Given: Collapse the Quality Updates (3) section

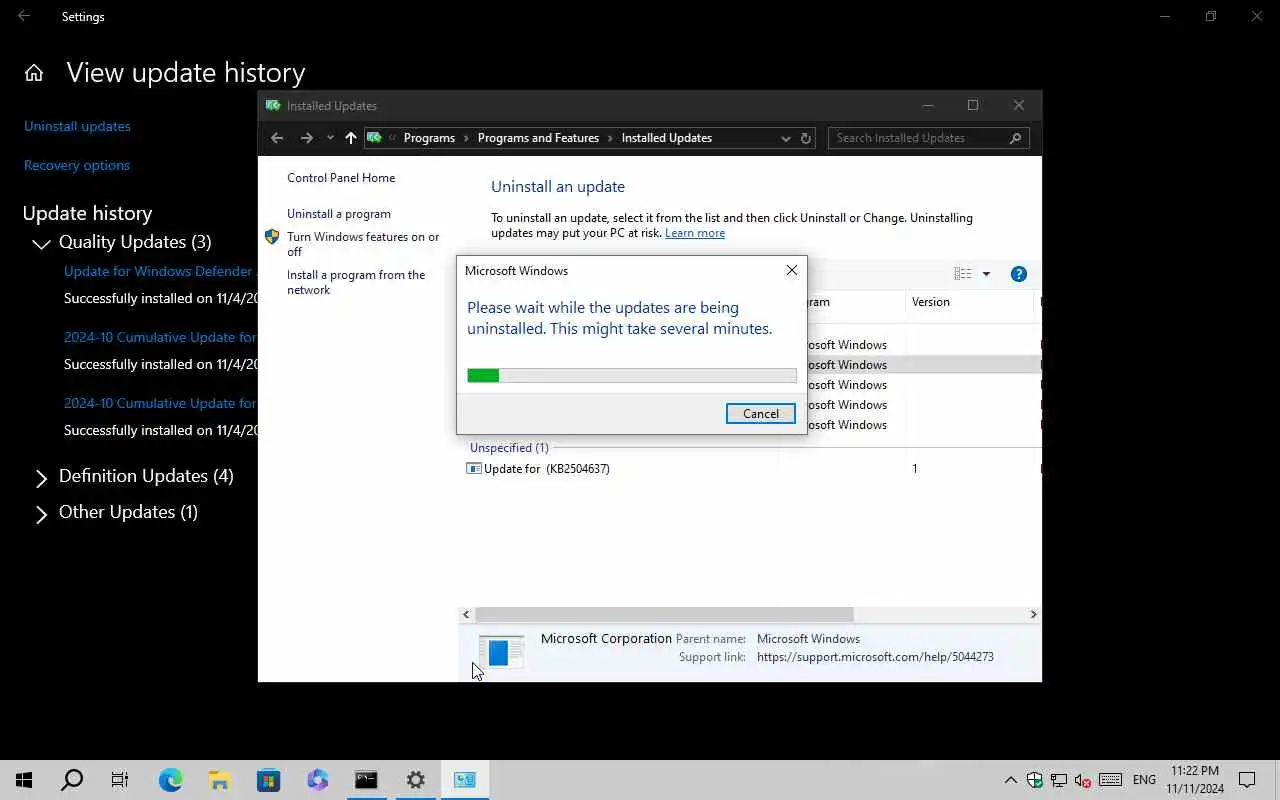Looking at the screenshot, I should pos(41,243).
